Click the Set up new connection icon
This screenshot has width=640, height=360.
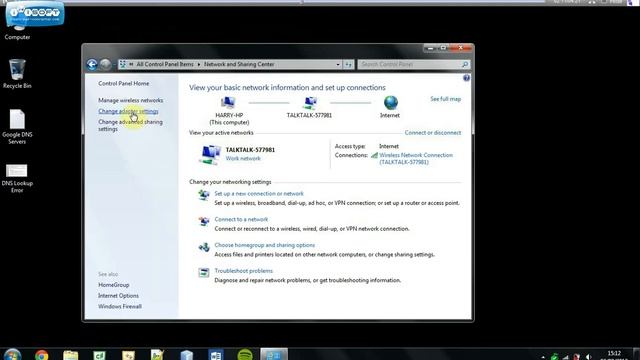pos(203,195)
